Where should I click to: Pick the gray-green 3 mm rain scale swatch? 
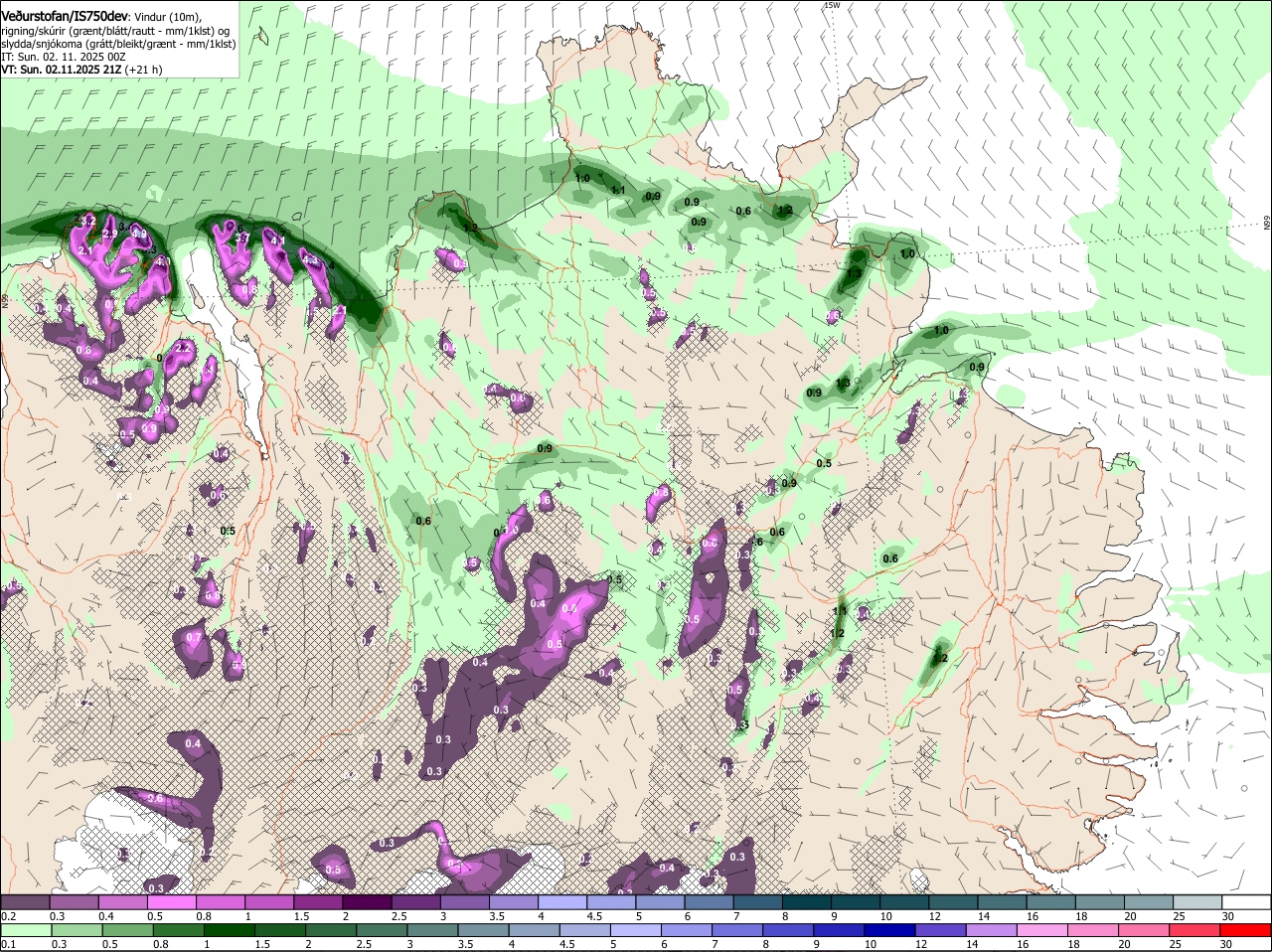coord(432,931)
